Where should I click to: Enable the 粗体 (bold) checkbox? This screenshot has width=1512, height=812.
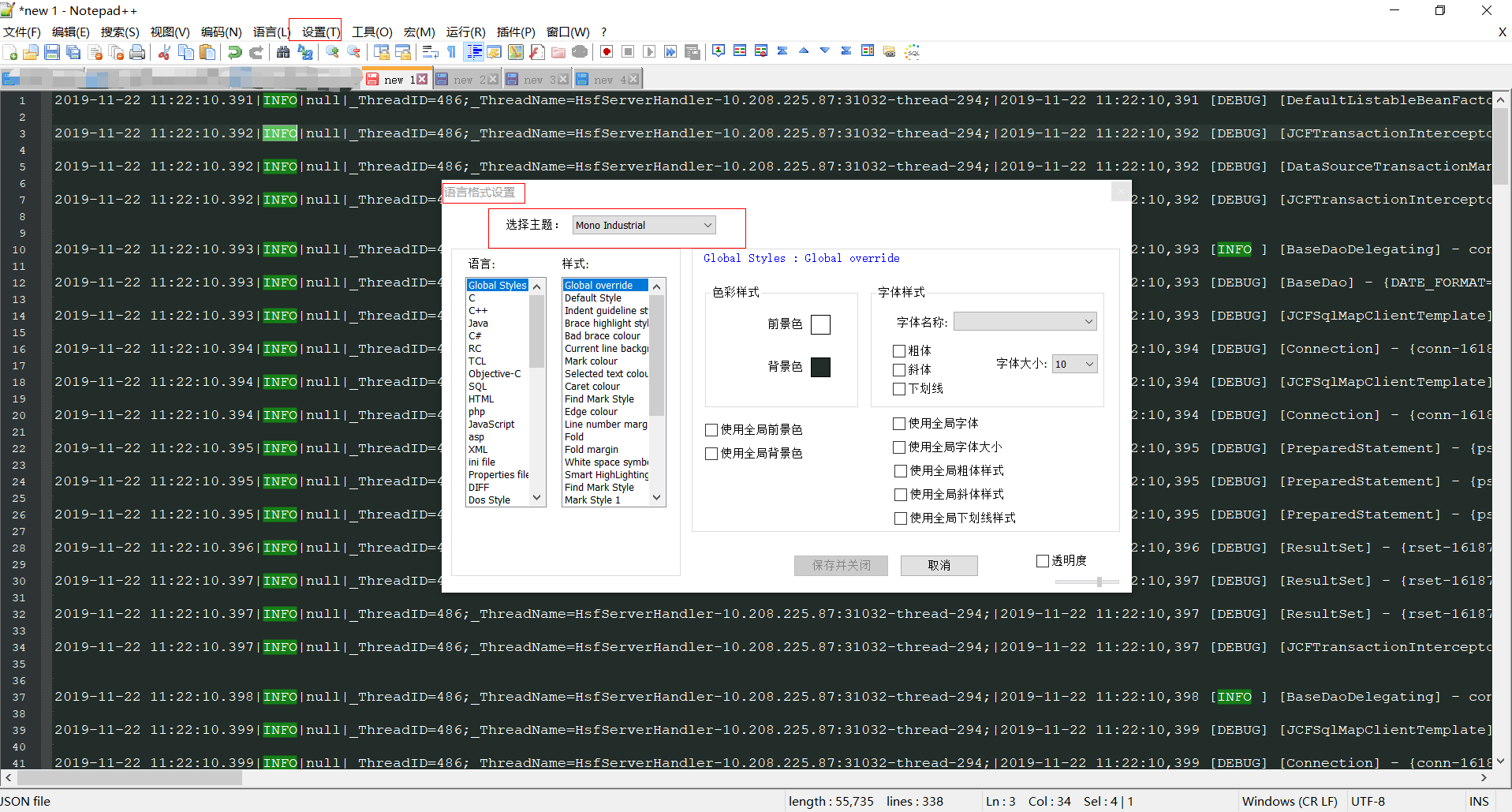(x=899, y=350)
